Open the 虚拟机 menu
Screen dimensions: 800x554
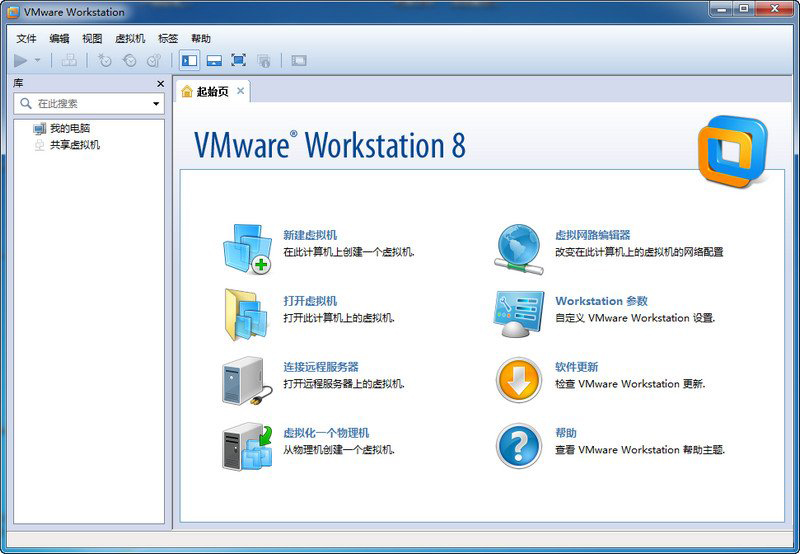click(130, 38)
